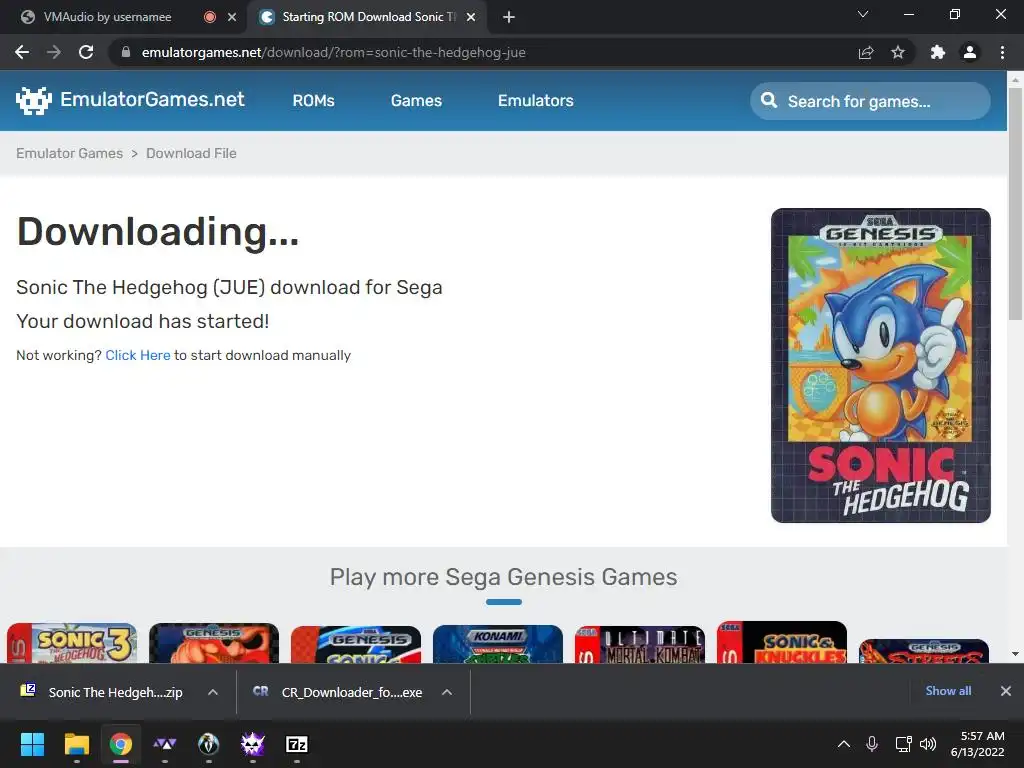Expand options for the Sonic zip download
The image size is (1024, 768).
click(213, 692)
